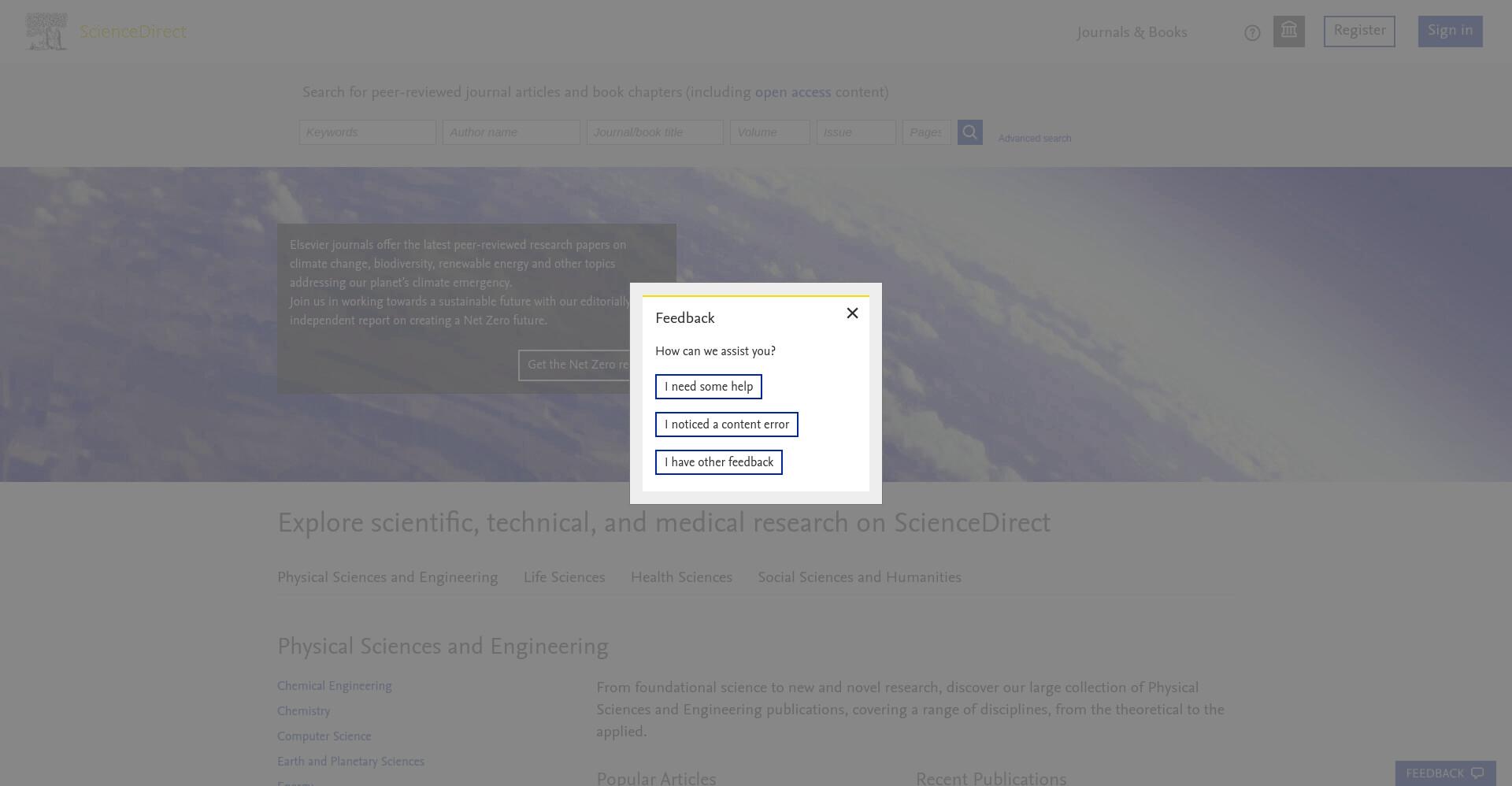Open the ScienceDirect home link
Screen dimensions: 1512x786
coord(133,32)
